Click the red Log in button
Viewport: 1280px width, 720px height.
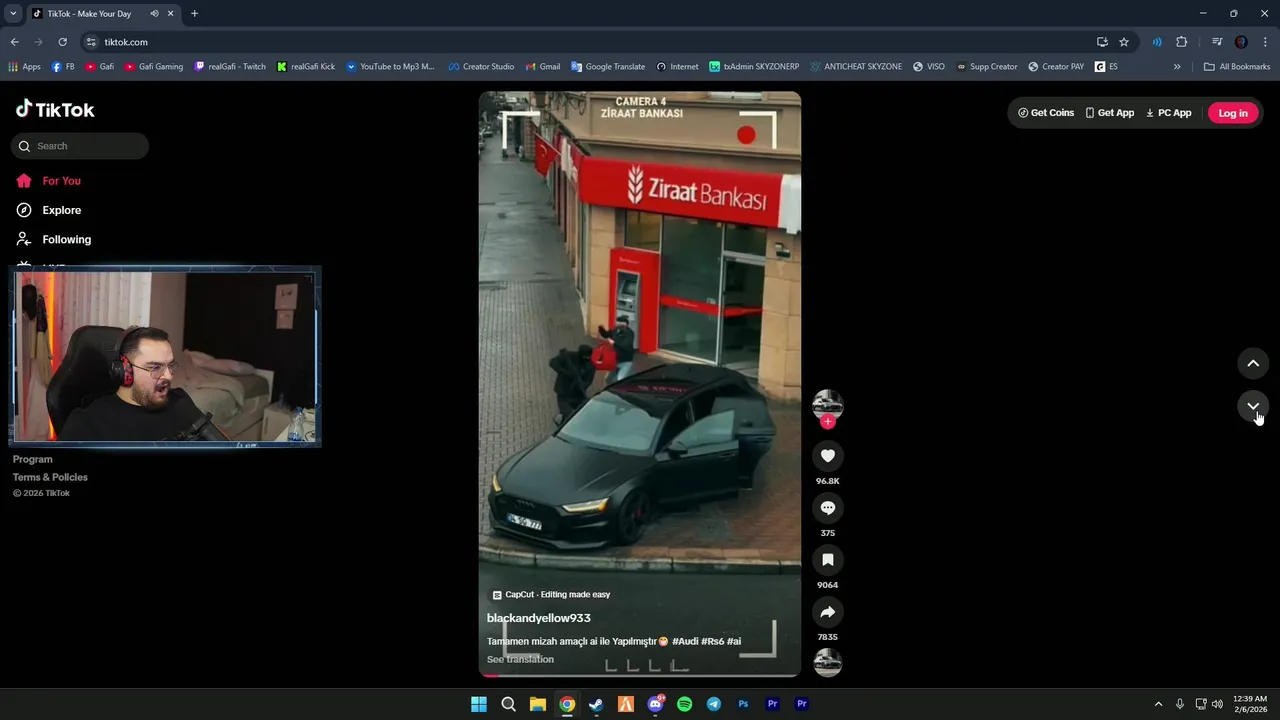(1233, 113)
